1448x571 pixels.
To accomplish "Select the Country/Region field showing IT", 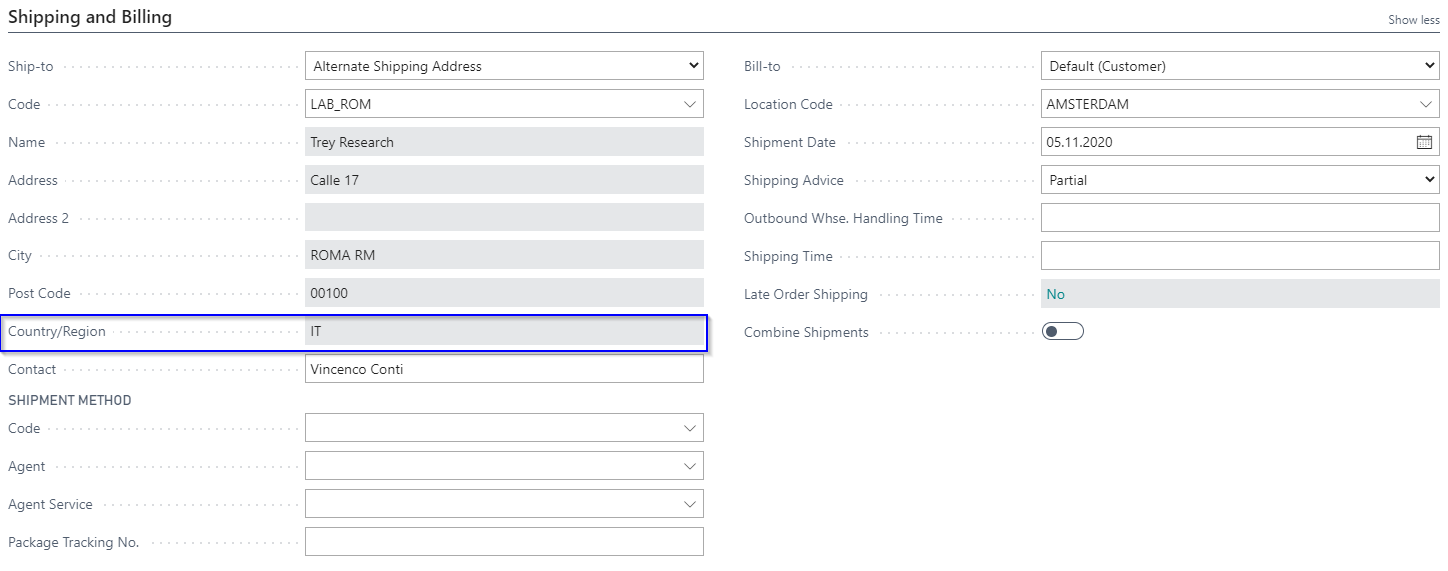I will click(504, 331).
